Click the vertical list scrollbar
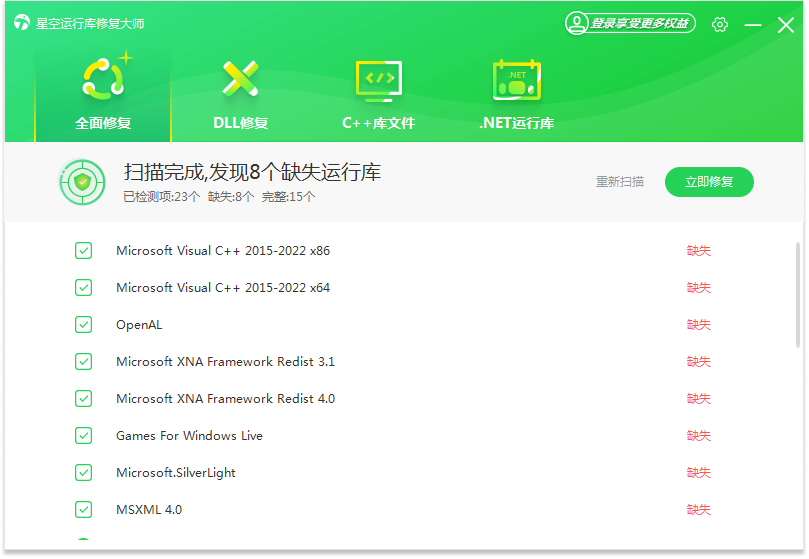 (797, 295)
